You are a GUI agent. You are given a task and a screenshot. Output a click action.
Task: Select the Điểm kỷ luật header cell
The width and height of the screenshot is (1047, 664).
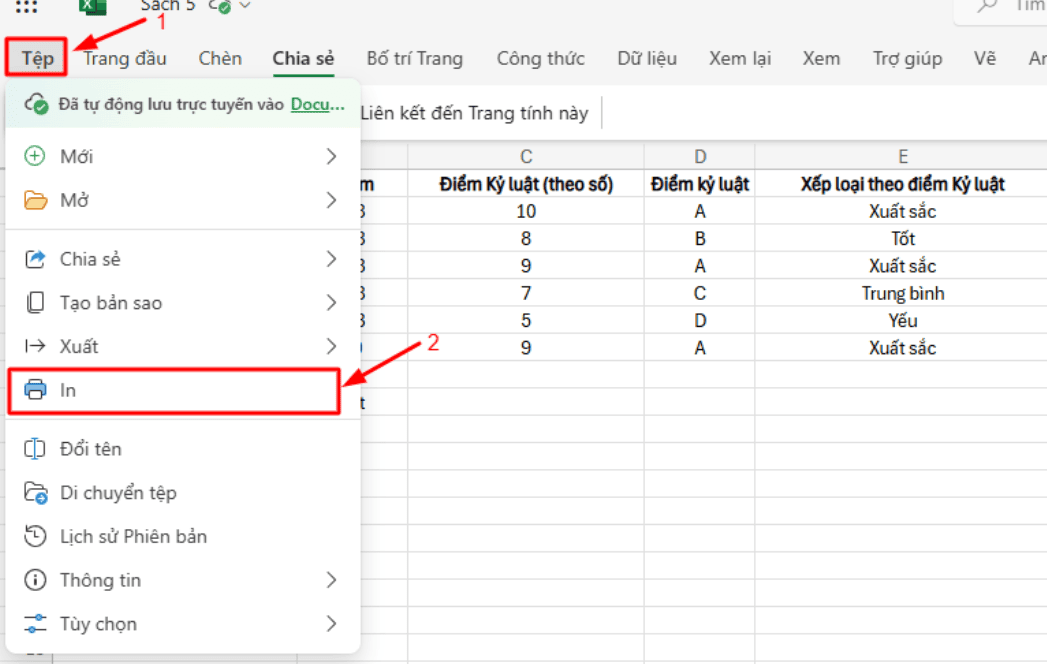tap(700, 184)
